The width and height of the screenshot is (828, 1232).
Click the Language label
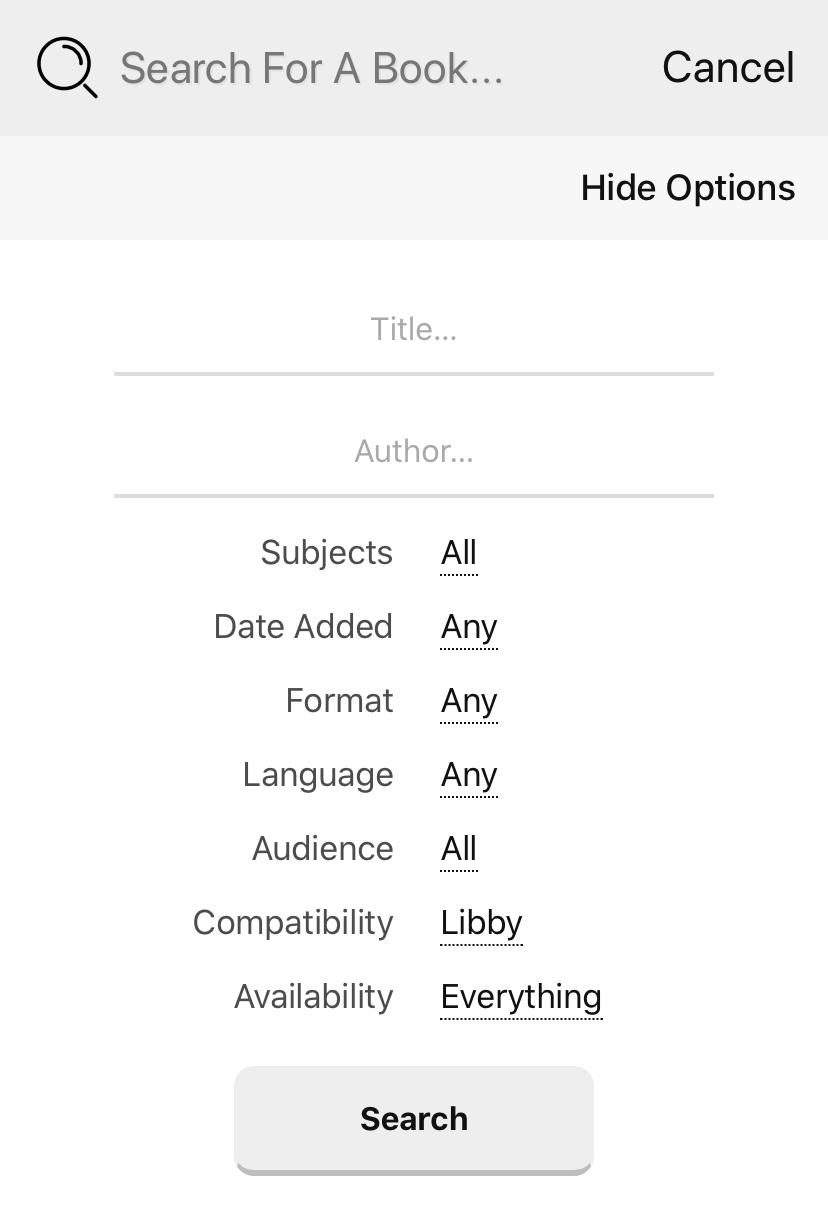tap(318, 775)
